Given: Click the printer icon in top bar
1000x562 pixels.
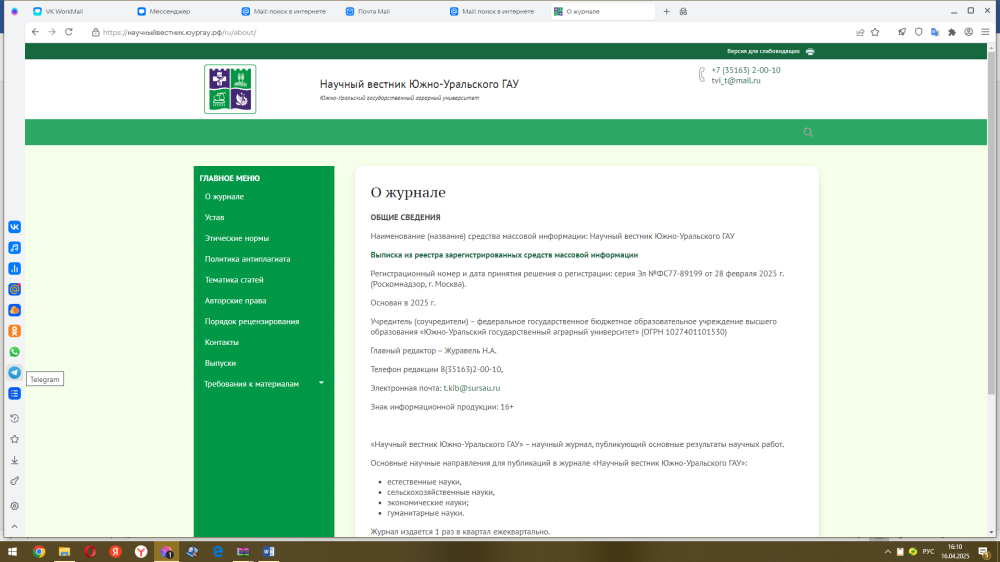Looking at the screenshot, I should [810, 51].
